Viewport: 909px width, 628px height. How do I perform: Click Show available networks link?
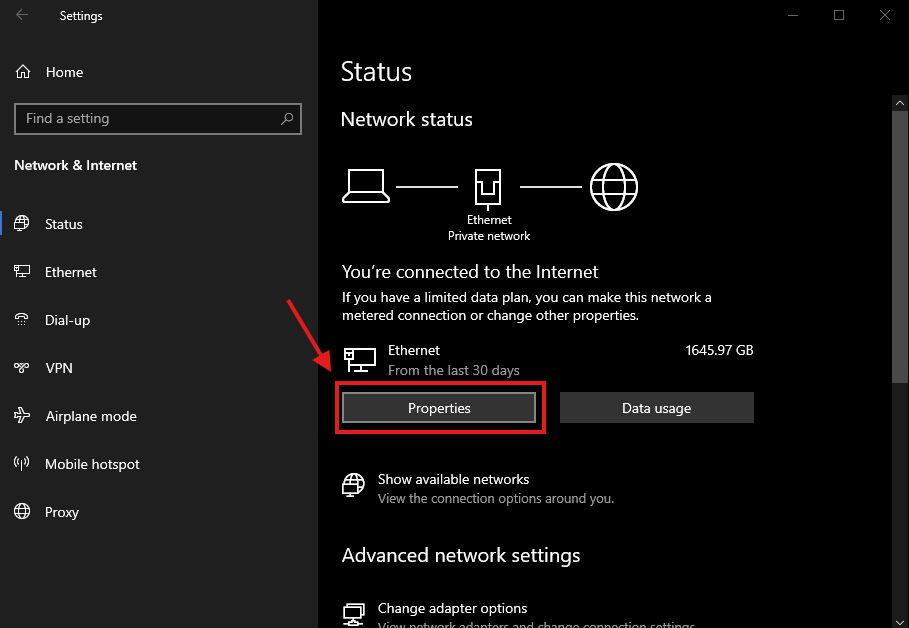(453, 479)
